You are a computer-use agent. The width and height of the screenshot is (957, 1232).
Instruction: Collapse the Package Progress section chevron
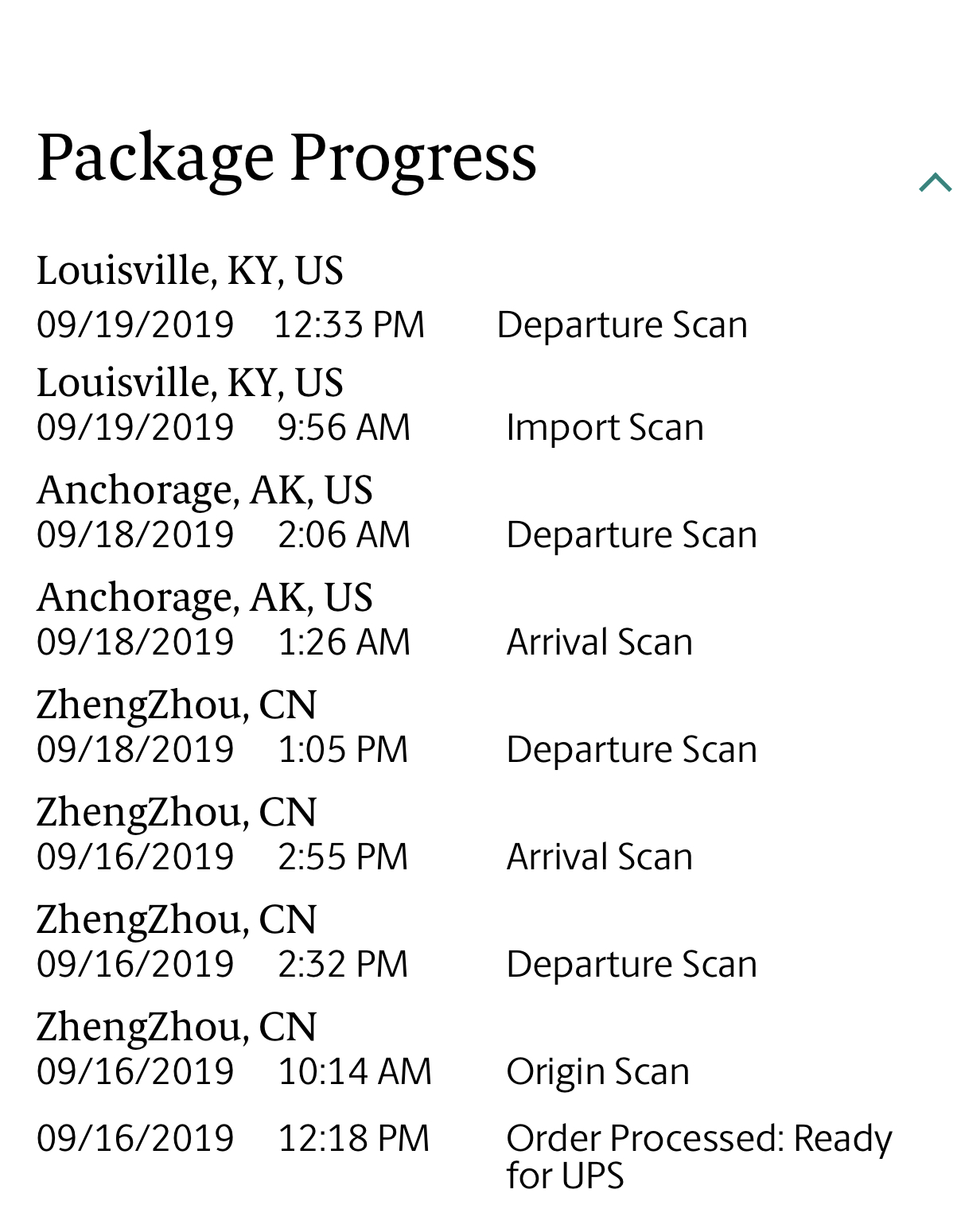pos(935,183)
